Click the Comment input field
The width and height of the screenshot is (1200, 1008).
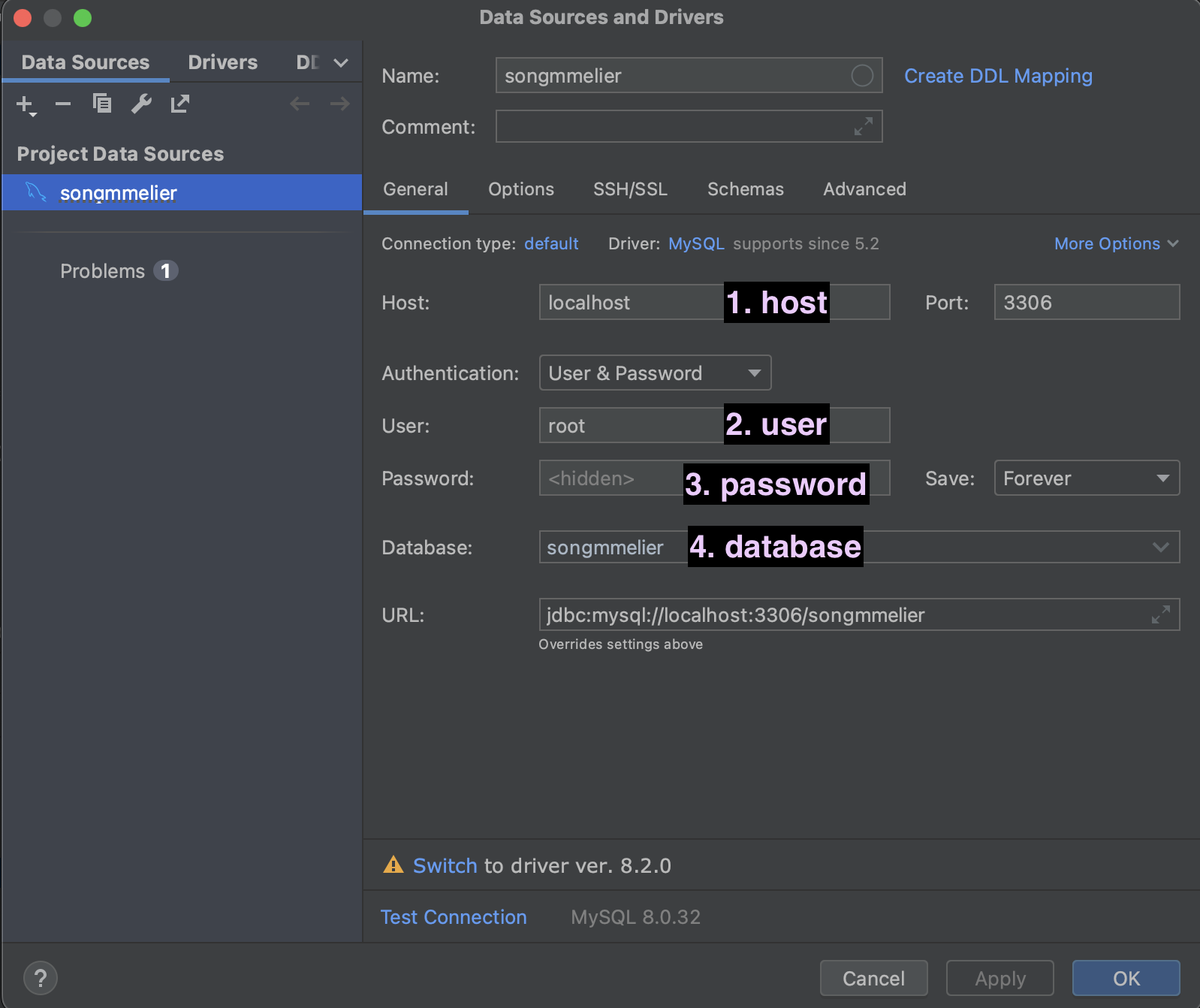tap(689, 126)
